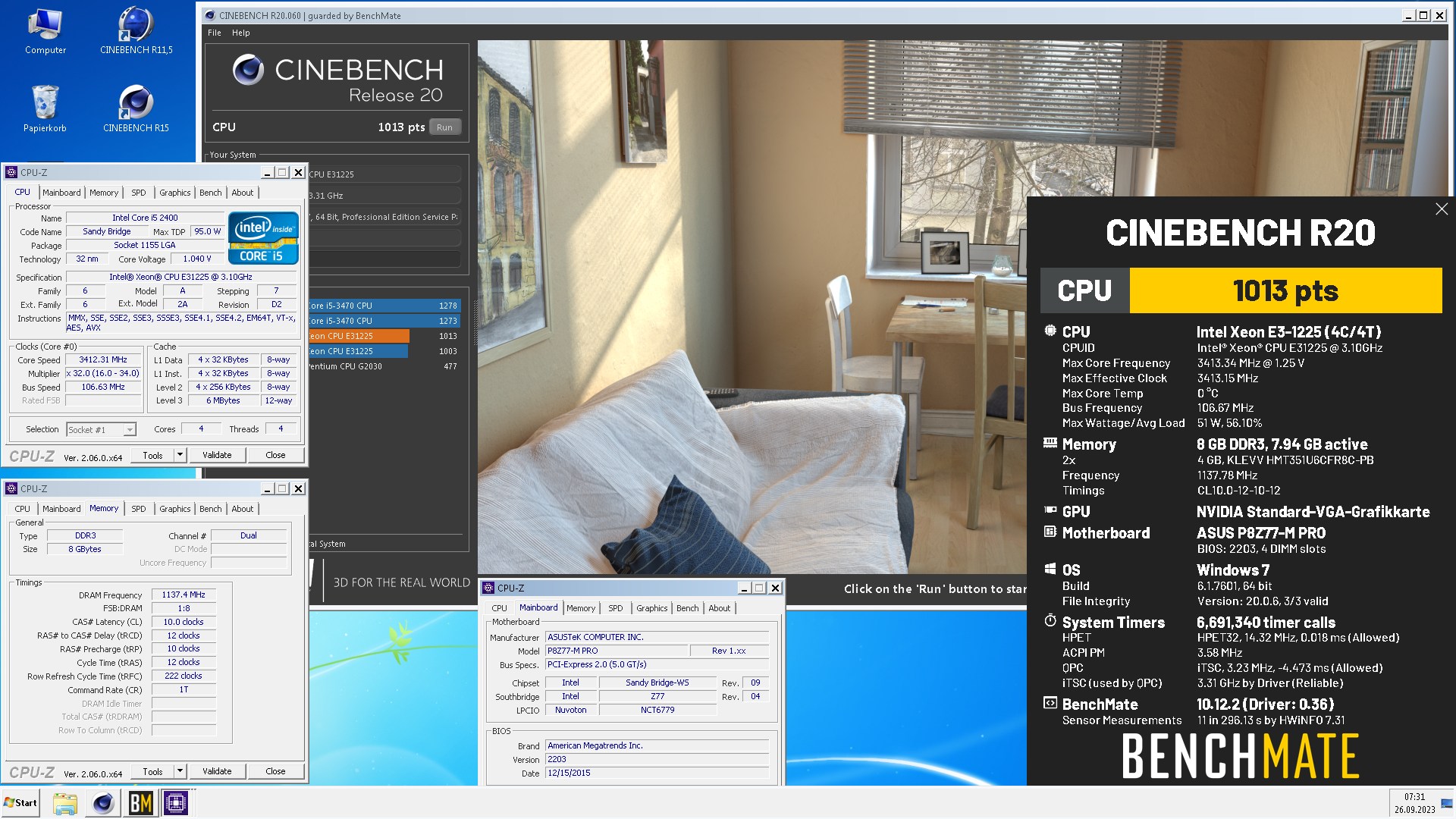The height and width of the screenshot is (819, 1456).
Task: Click the Multiplier x 32.0 value field
Action: click(x=103, y=373)
